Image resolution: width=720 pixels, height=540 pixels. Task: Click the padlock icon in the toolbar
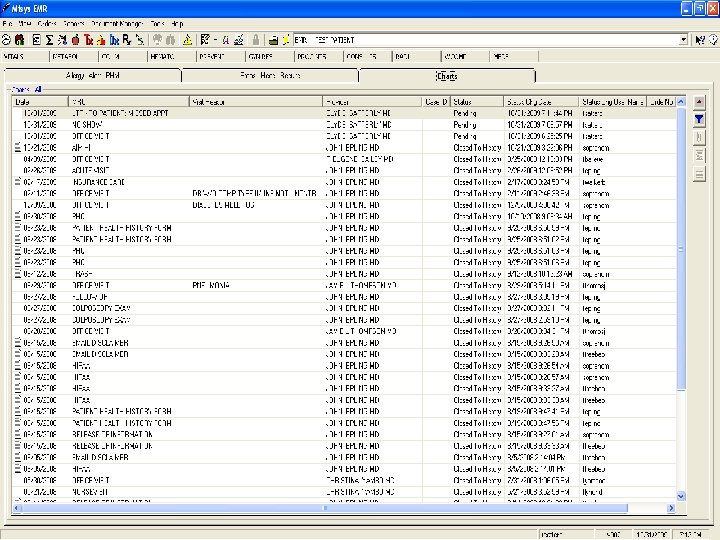pos(256,39)
